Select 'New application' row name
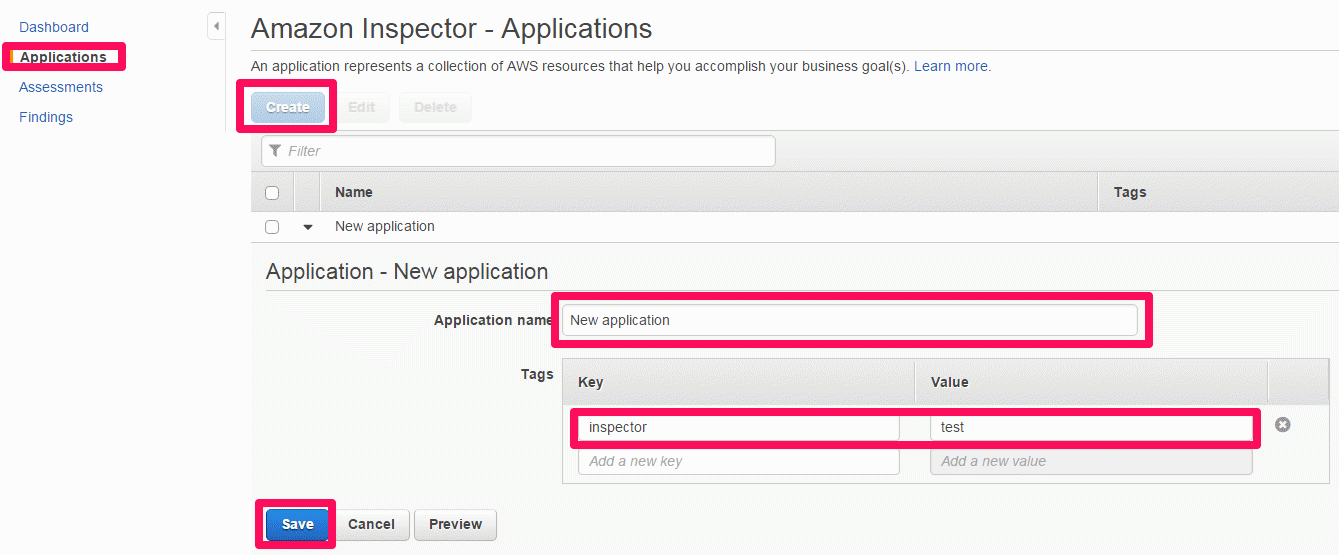This screenshot has height=555, width=1339. [385, 226]
